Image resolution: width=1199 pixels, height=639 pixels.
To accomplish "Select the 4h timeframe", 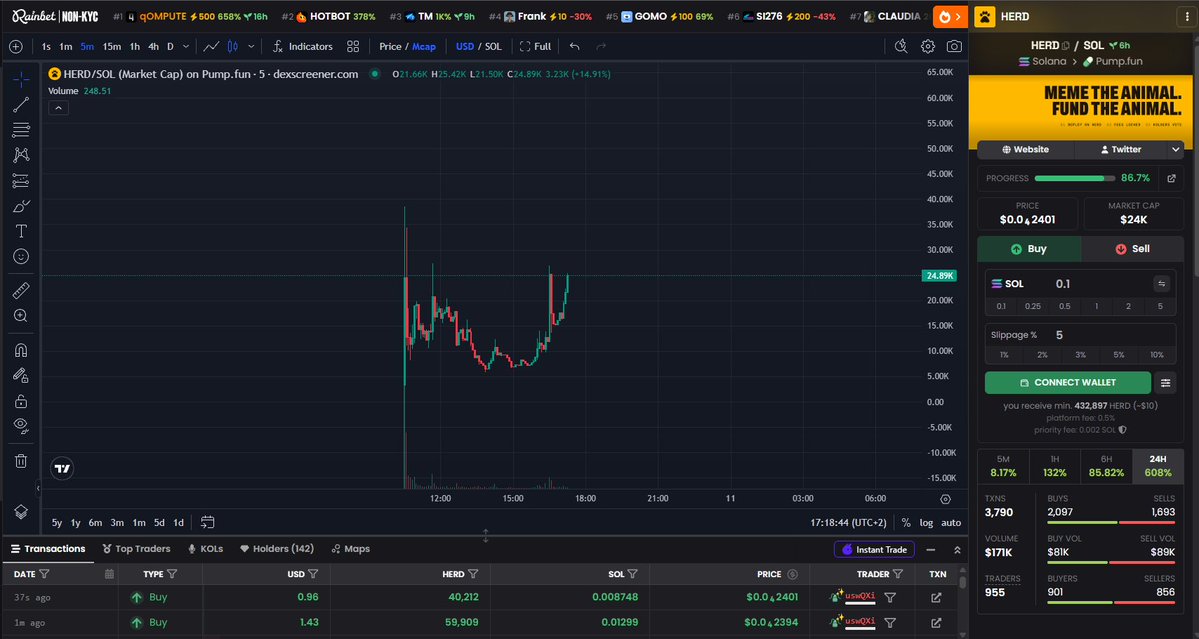I will tap(154, 47).
